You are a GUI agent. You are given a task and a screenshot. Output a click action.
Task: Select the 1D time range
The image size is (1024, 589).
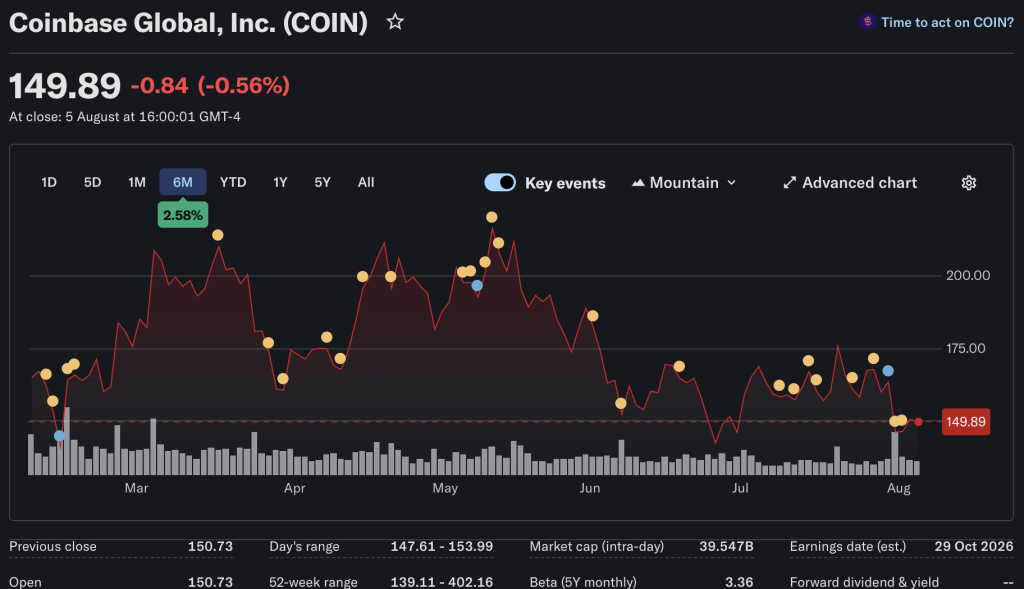49,182
